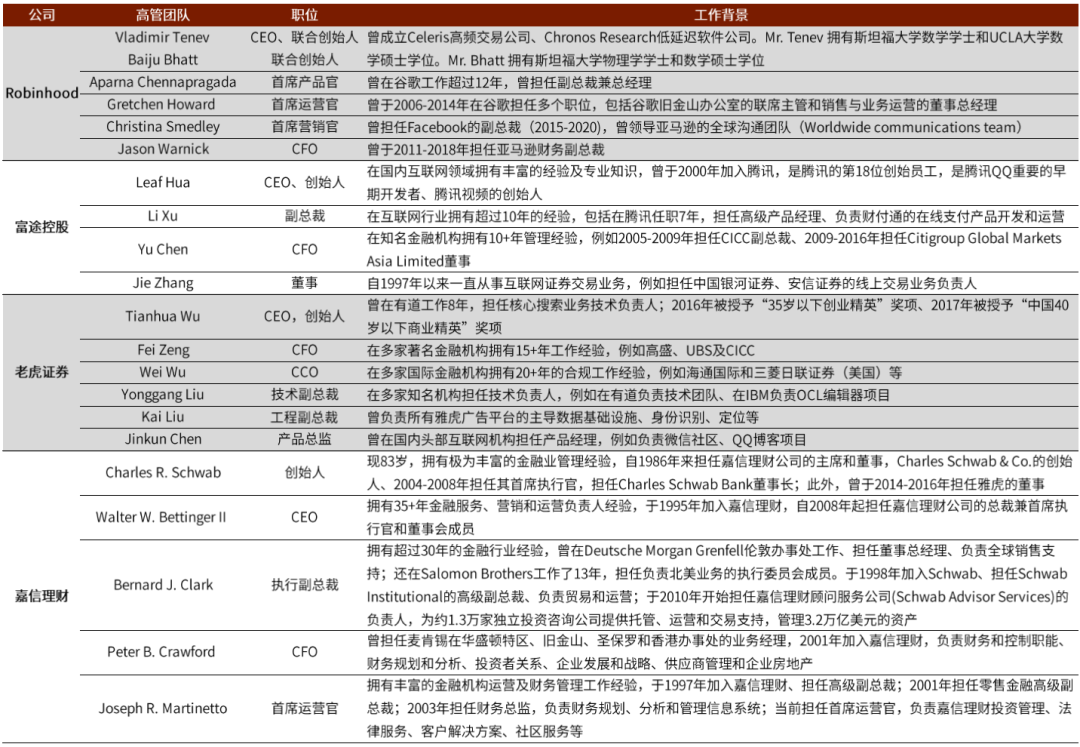
Task: Click the name Yu Chen
Action: tap(163, 249)
